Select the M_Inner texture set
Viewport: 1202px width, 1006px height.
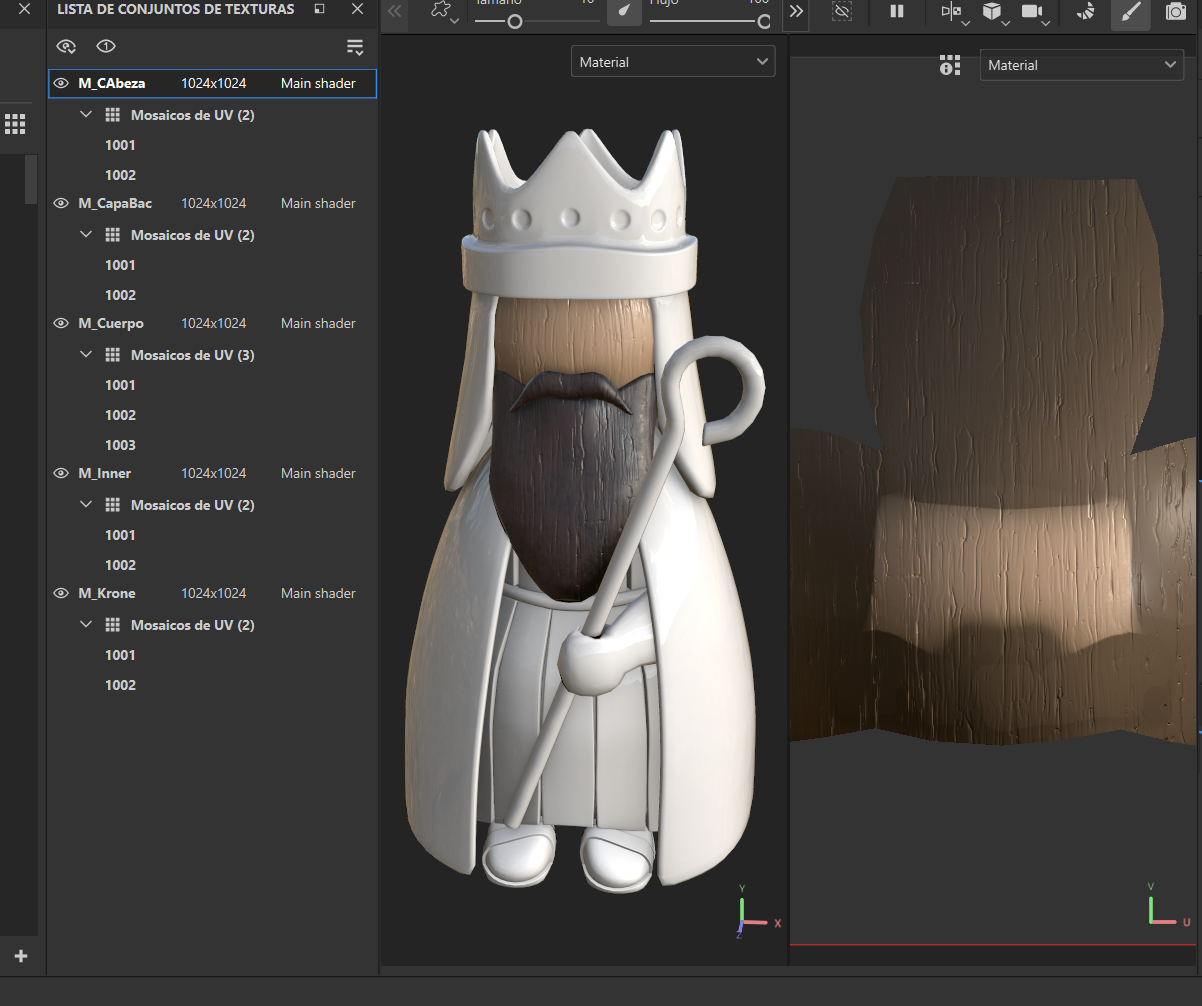click(105, 473)
